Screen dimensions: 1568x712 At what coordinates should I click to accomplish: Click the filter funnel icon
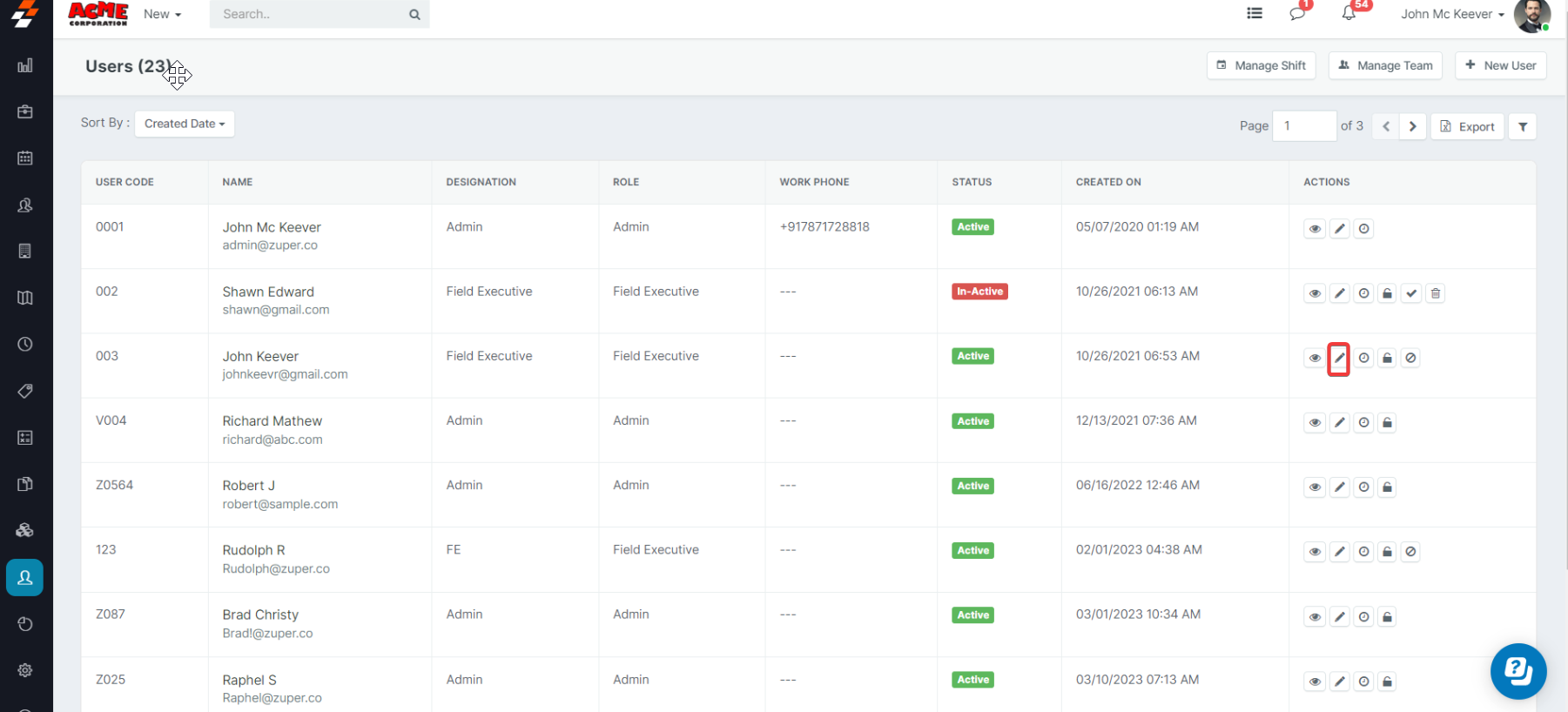tap(1523, 126)
